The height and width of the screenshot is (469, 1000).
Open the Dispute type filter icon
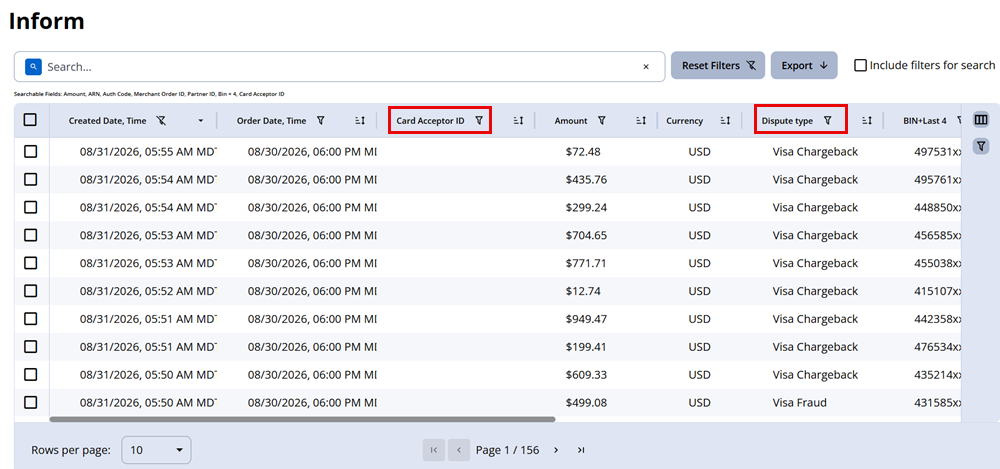point(828,121)
